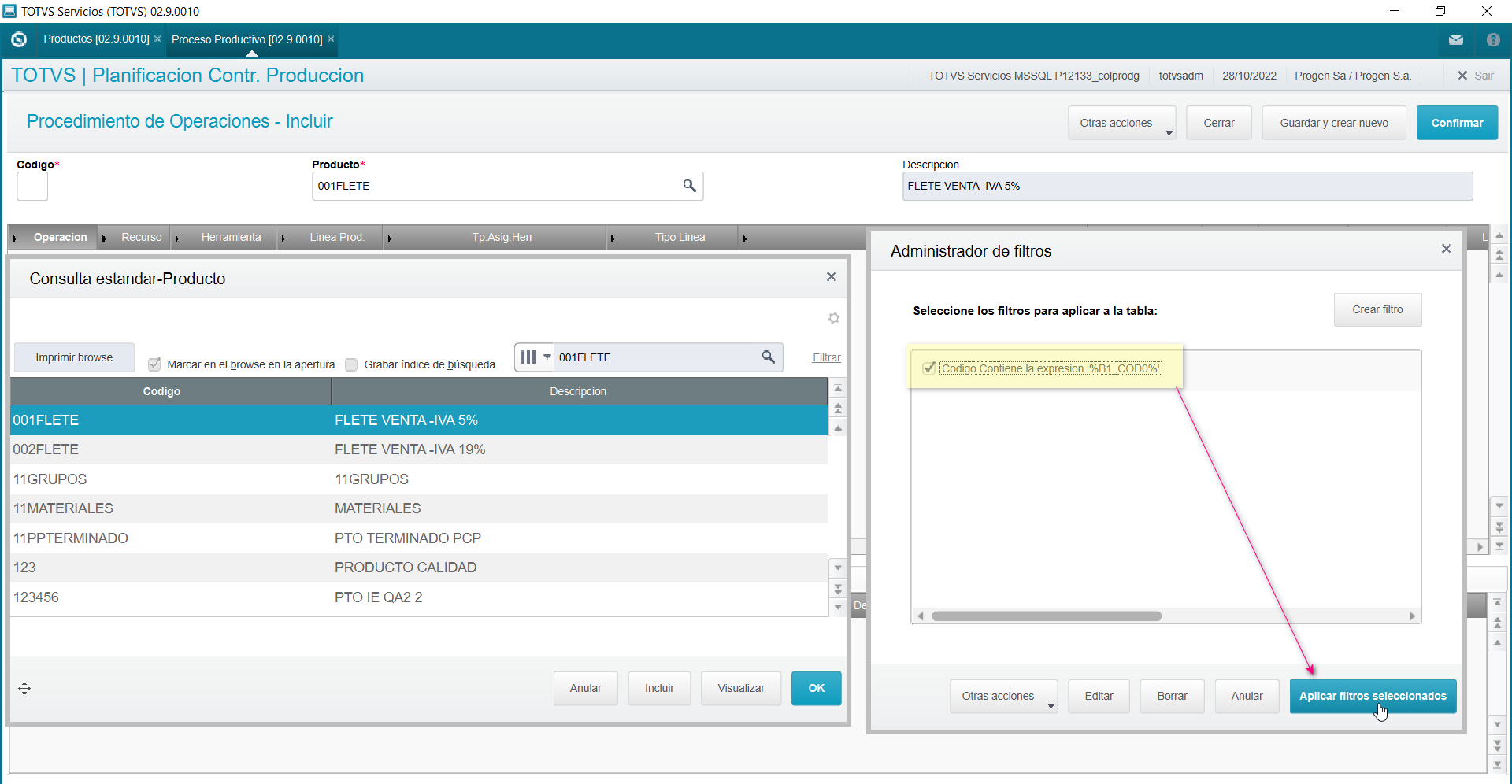The height and width of the screenshot is (784, 1512).
Task: Select the 002FLETE row
Action: click(x=419, y=449)
